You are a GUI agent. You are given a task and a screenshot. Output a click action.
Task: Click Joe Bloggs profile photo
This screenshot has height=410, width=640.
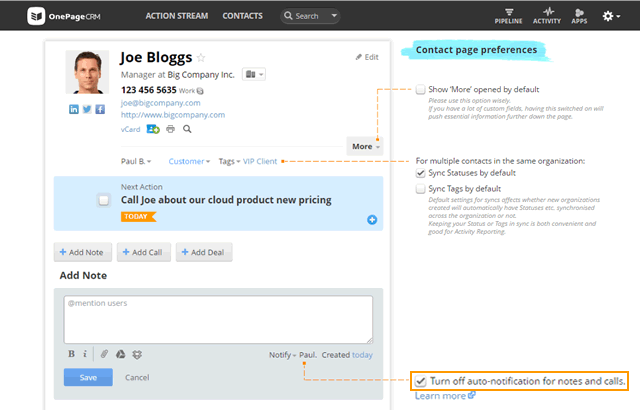coord(87,72)
